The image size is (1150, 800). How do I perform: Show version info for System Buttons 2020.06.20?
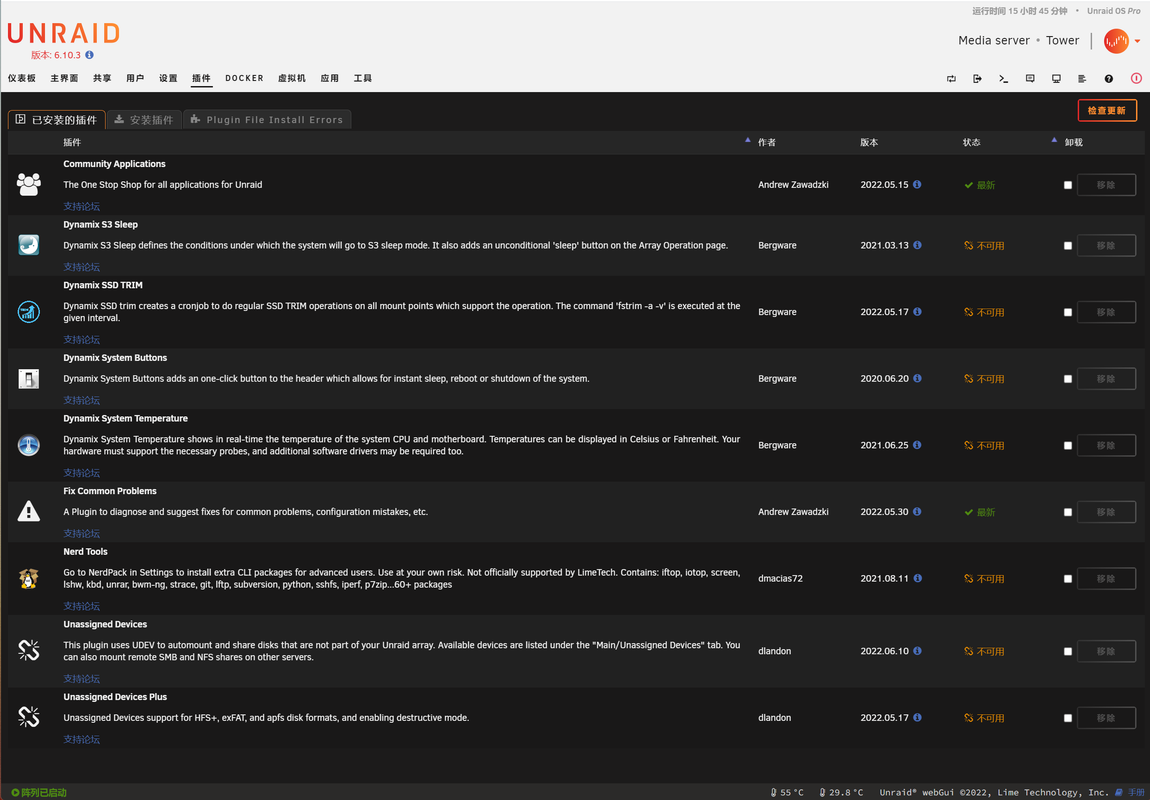pos(917,378)
